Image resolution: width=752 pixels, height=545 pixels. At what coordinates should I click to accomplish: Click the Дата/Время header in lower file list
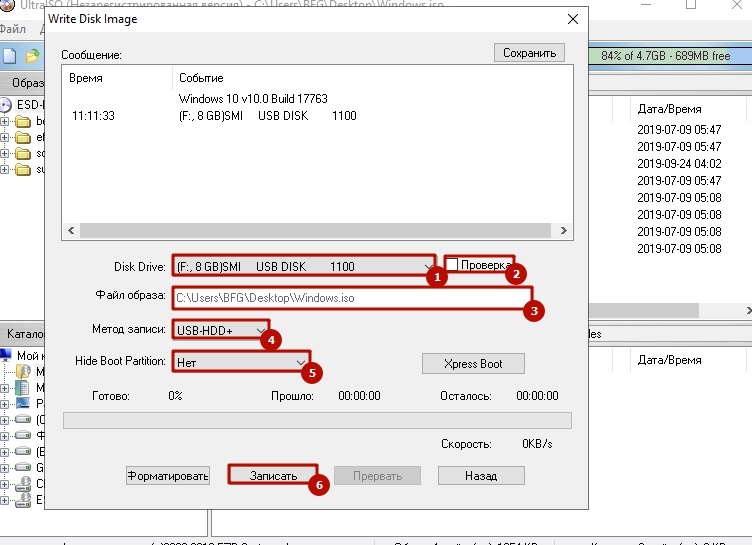pyautogui.click(x=669, y=360)
